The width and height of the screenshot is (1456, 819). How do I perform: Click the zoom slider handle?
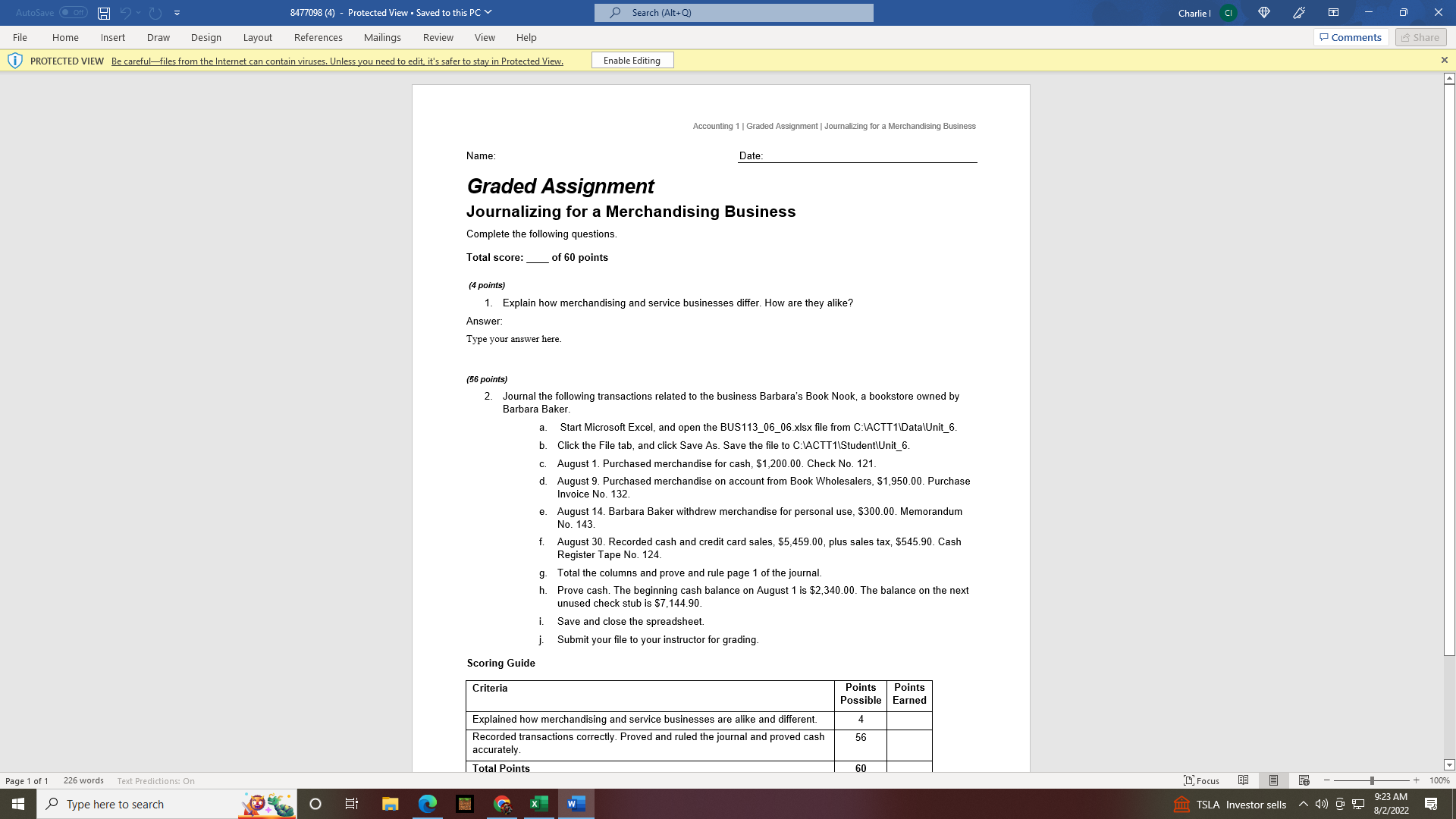tap(1372, 780)
